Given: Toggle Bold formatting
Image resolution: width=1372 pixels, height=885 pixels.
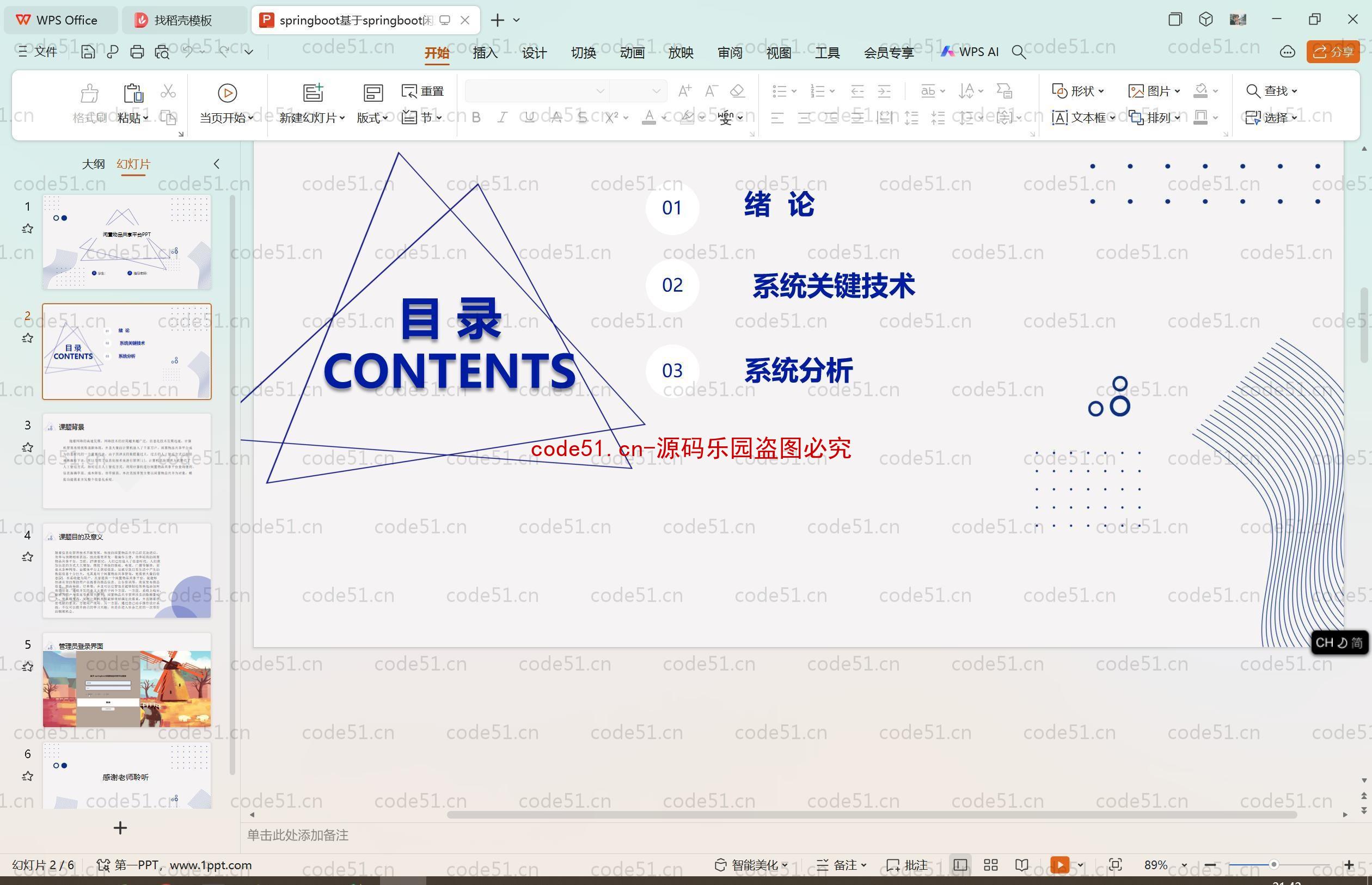Looking at the screenshot, I should [x=476, y=118].
